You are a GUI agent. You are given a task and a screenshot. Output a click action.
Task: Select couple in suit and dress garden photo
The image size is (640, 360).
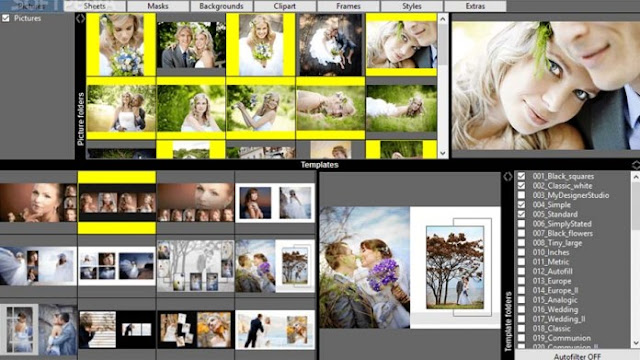pos(191,45)
